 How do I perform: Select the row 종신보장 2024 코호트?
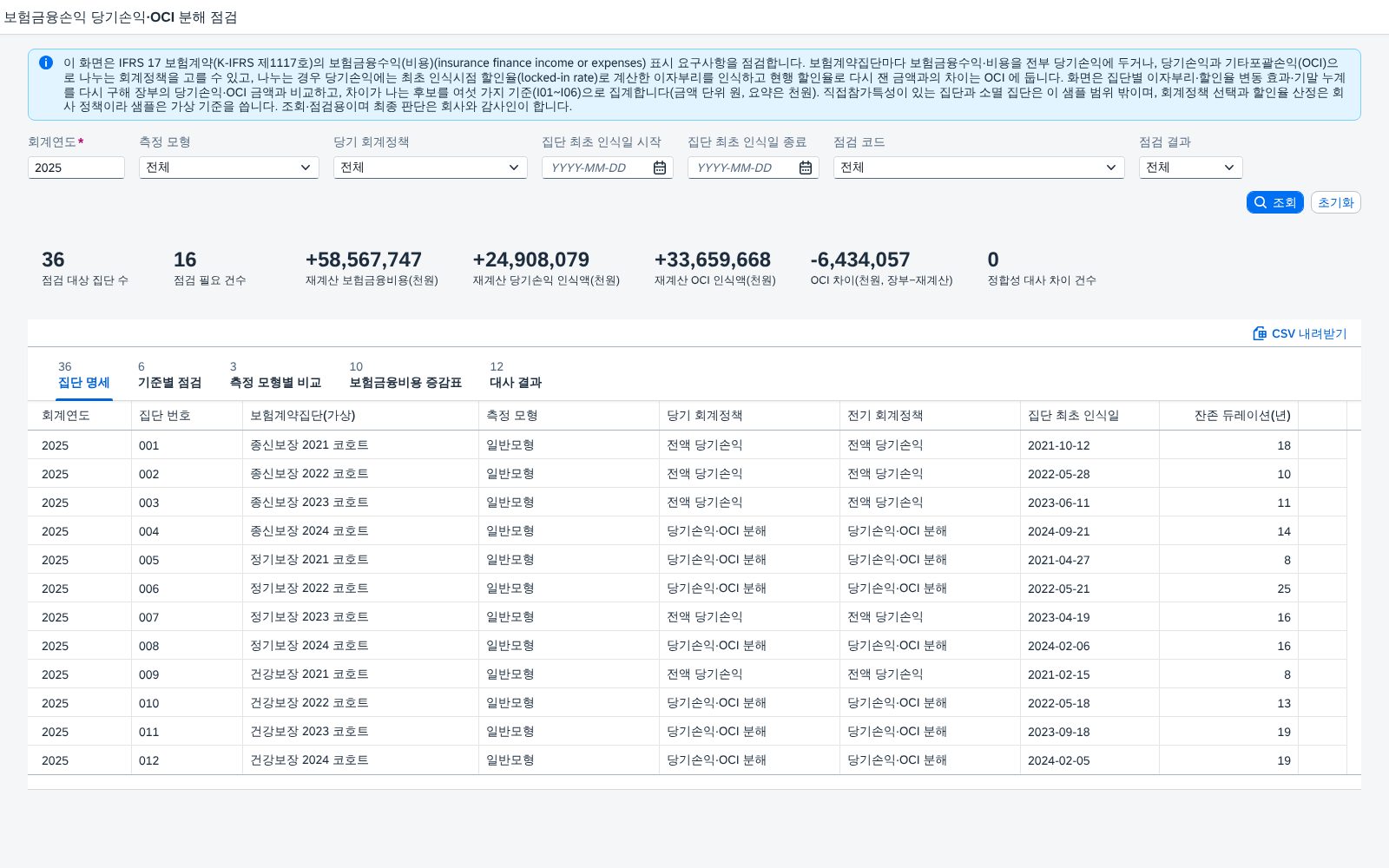(688, 531)
